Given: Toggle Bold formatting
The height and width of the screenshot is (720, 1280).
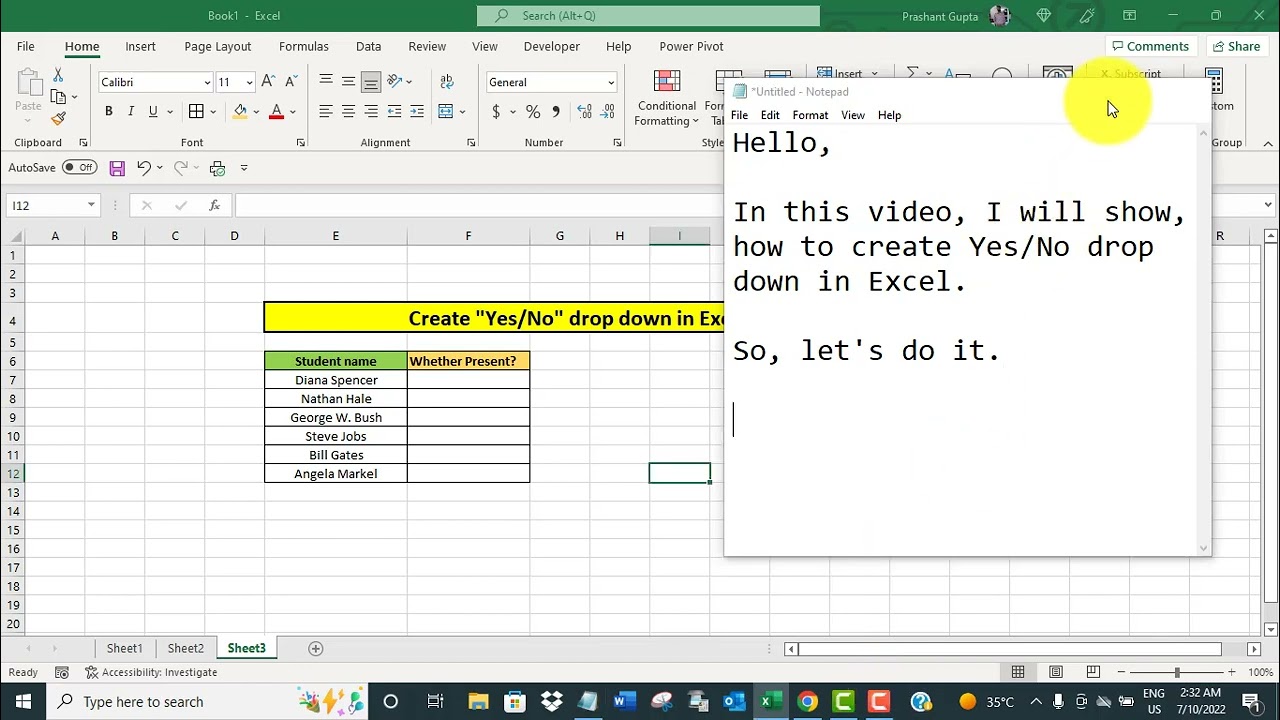Looking at the screenshot, I should (108, 111).
